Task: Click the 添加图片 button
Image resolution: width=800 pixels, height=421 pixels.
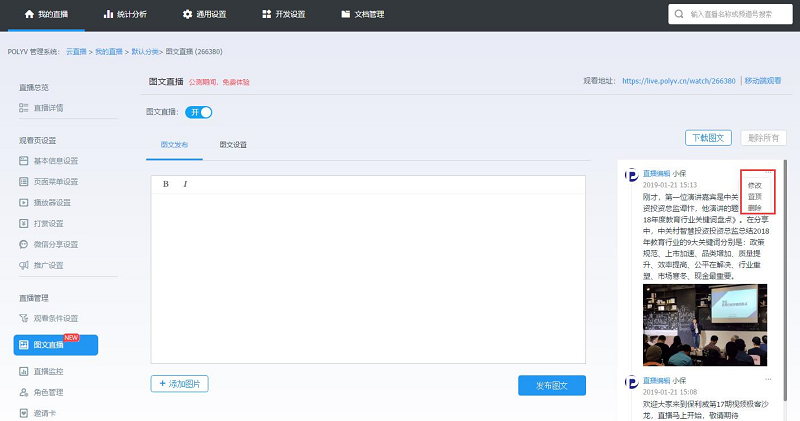Action: point(180,384)
